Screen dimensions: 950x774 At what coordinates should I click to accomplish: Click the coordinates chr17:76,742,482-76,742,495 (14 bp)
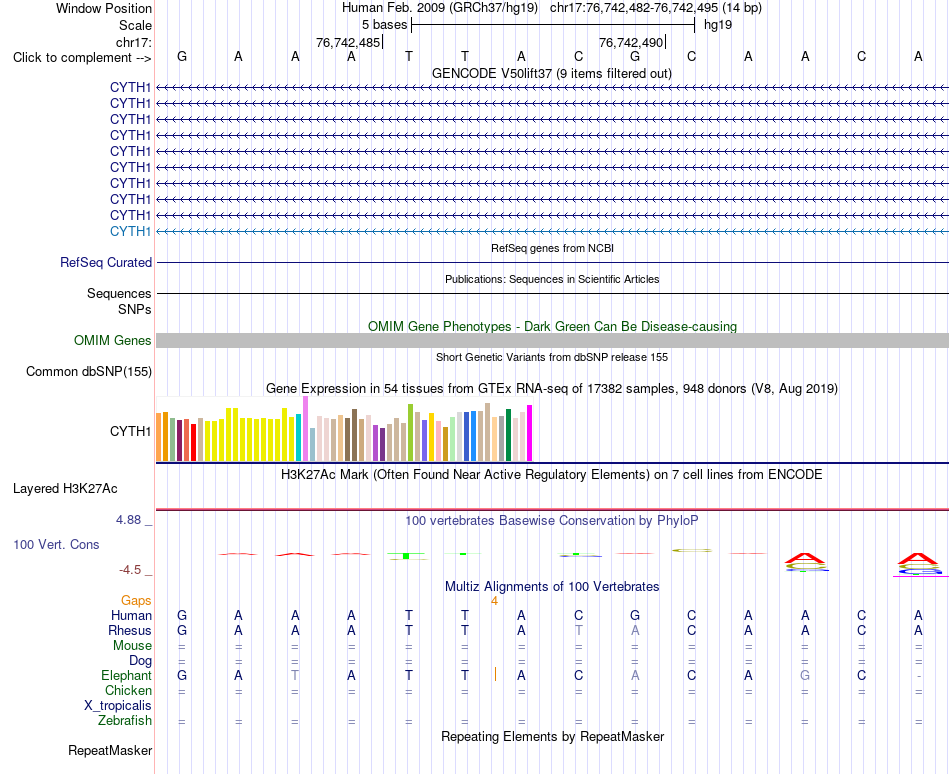656,8
